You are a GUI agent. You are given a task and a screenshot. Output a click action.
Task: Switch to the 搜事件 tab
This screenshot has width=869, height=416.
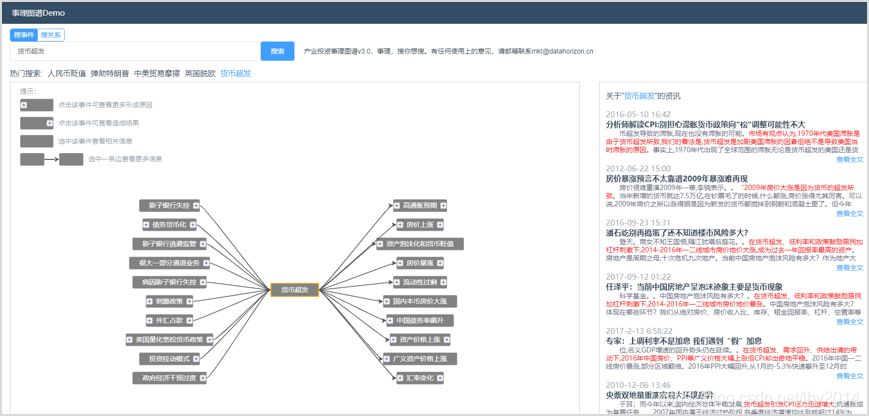(x=24, y=35)
